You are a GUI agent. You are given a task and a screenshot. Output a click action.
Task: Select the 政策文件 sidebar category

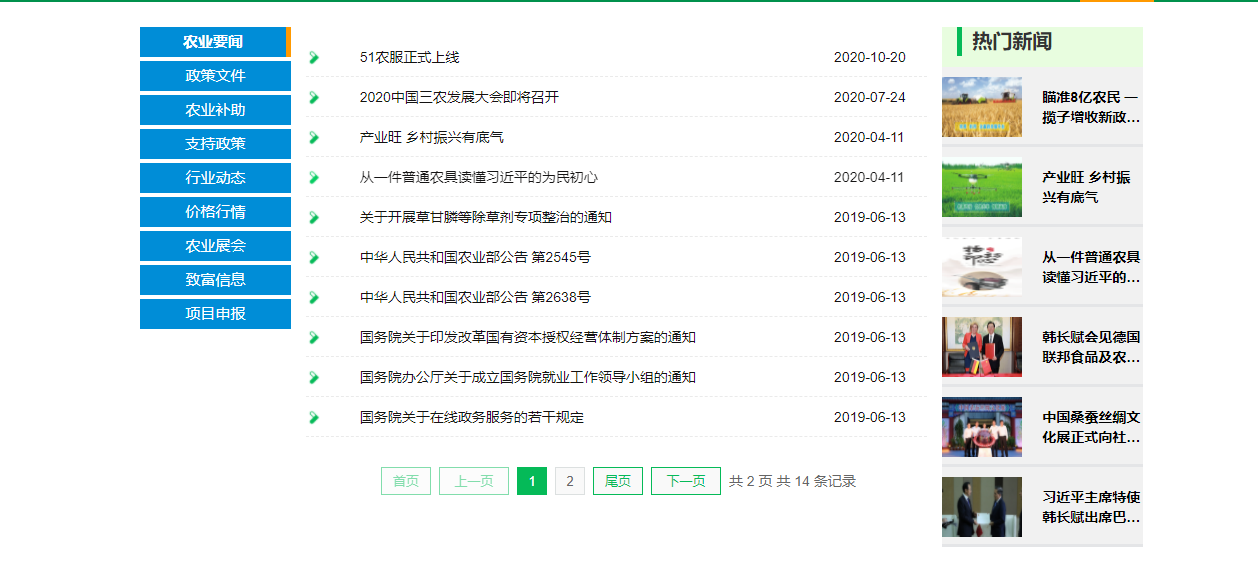click(215, 76)
